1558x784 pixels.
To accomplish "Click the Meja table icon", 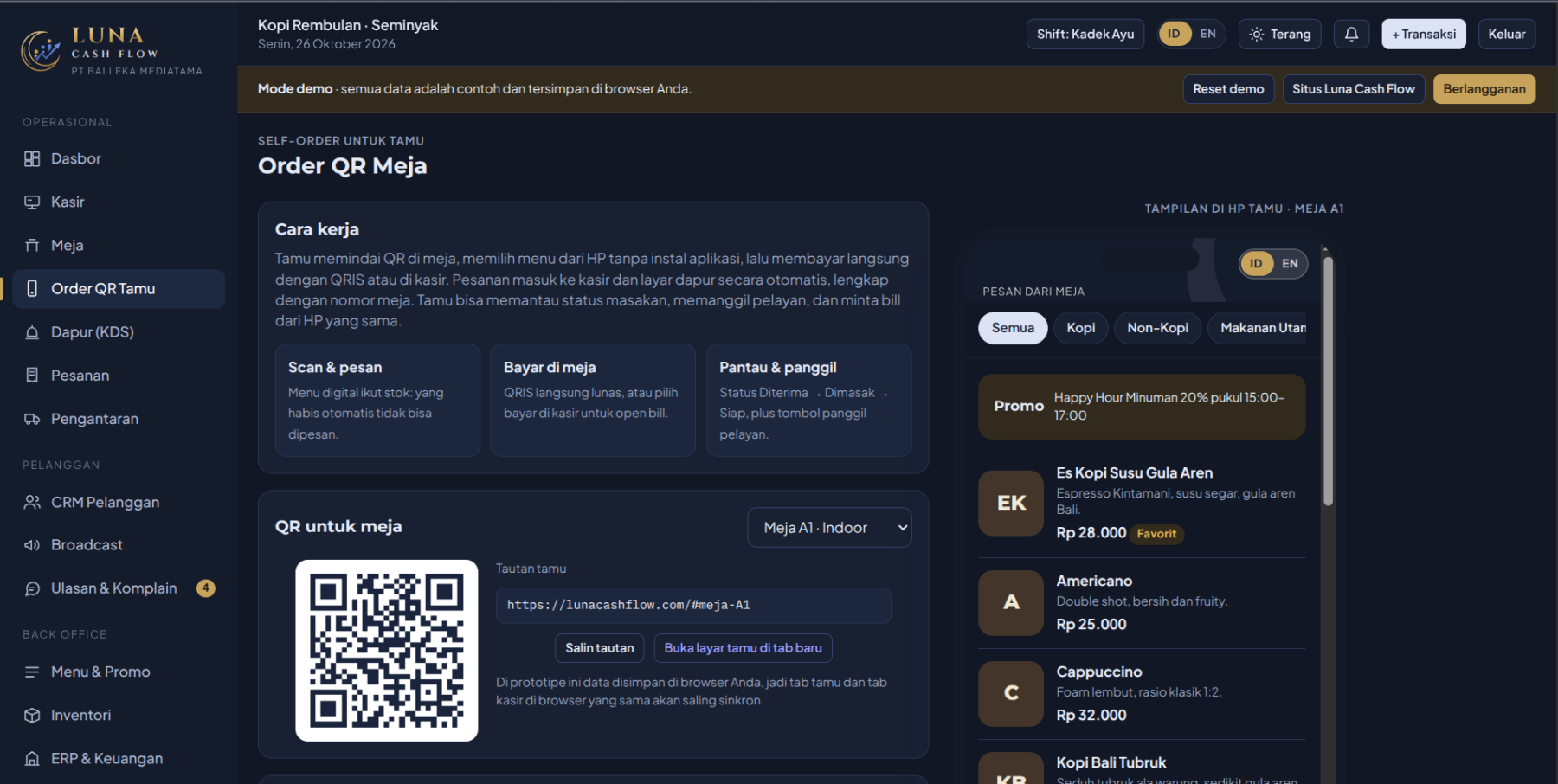I will pos(32,245).
